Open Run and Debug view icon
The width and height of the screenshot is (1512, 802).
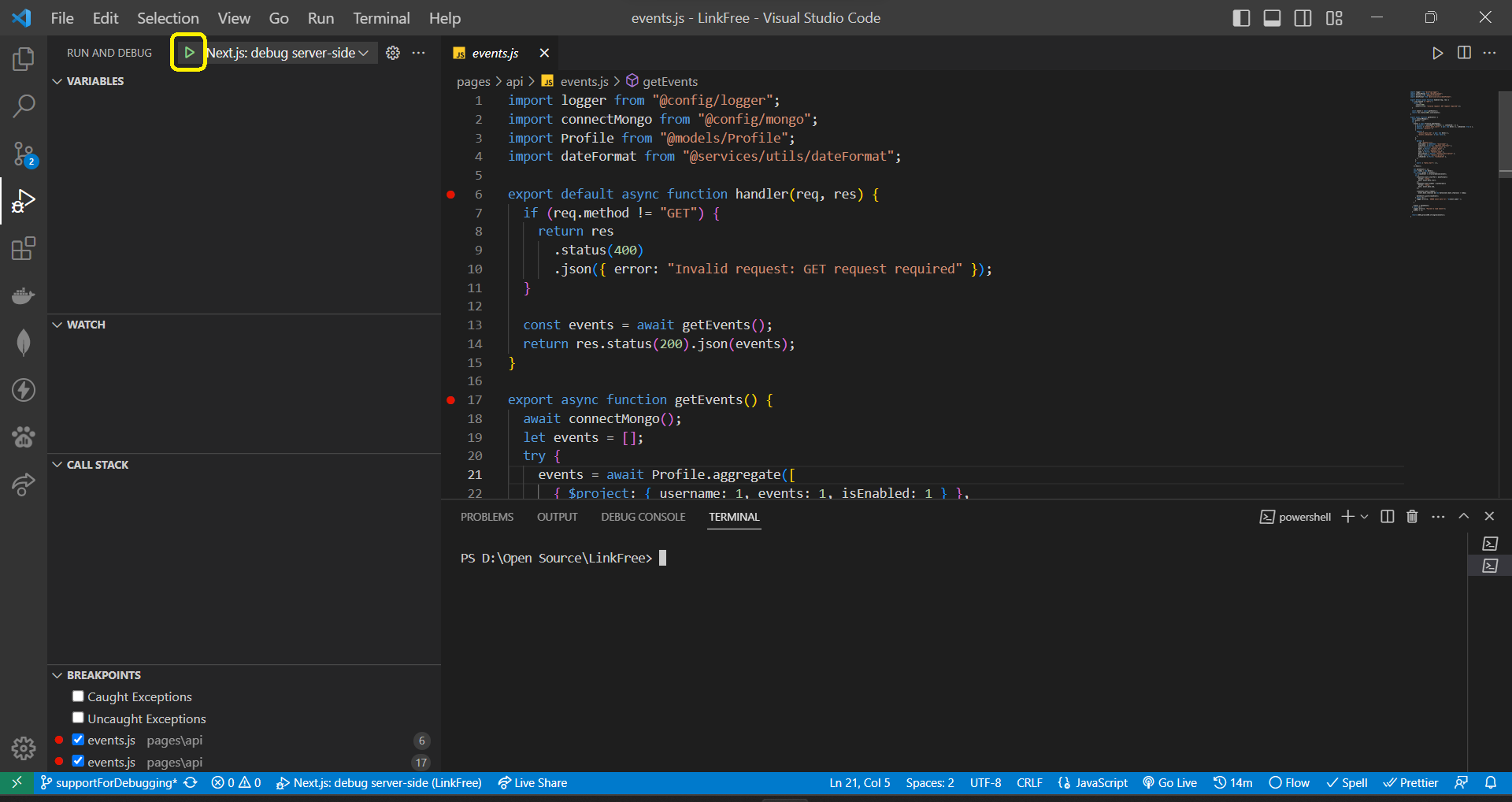pyautogui.click(x=24, y=201)
